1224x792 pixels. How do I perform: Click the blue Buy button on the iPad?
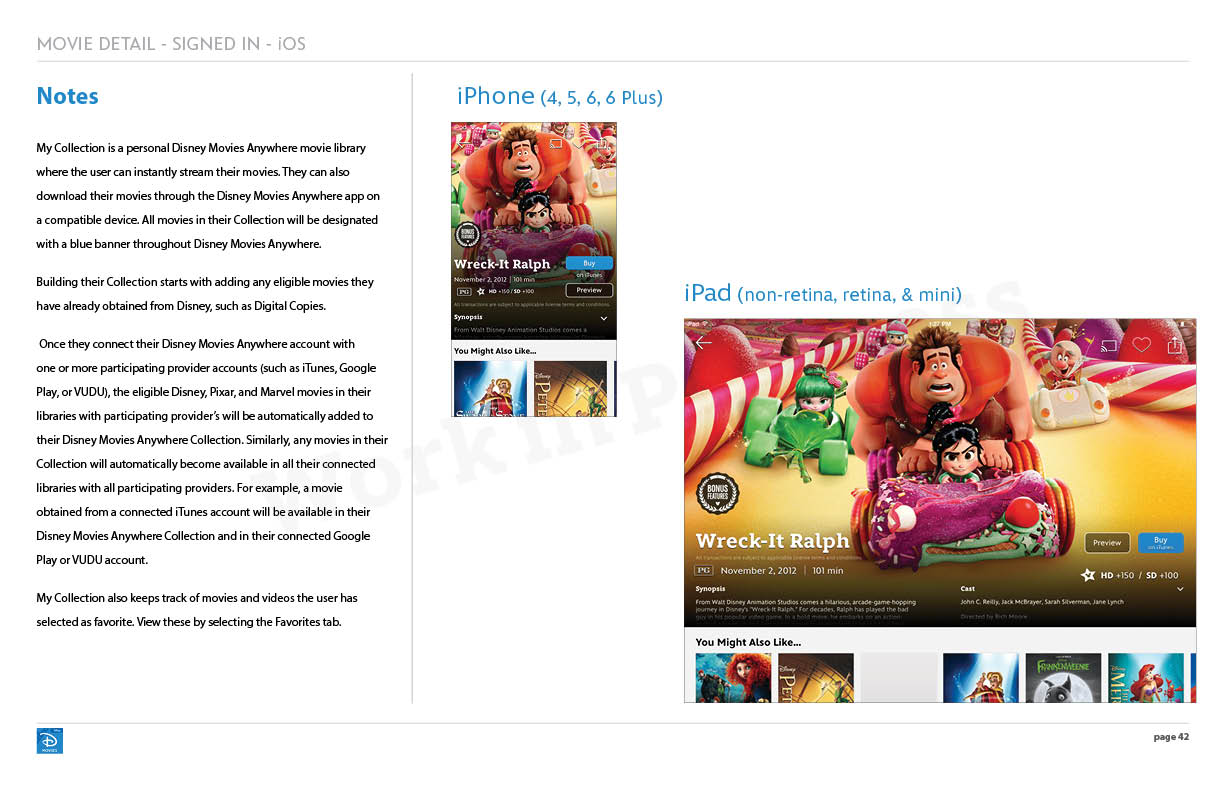pyautogui.click(x=1160, y=543)
